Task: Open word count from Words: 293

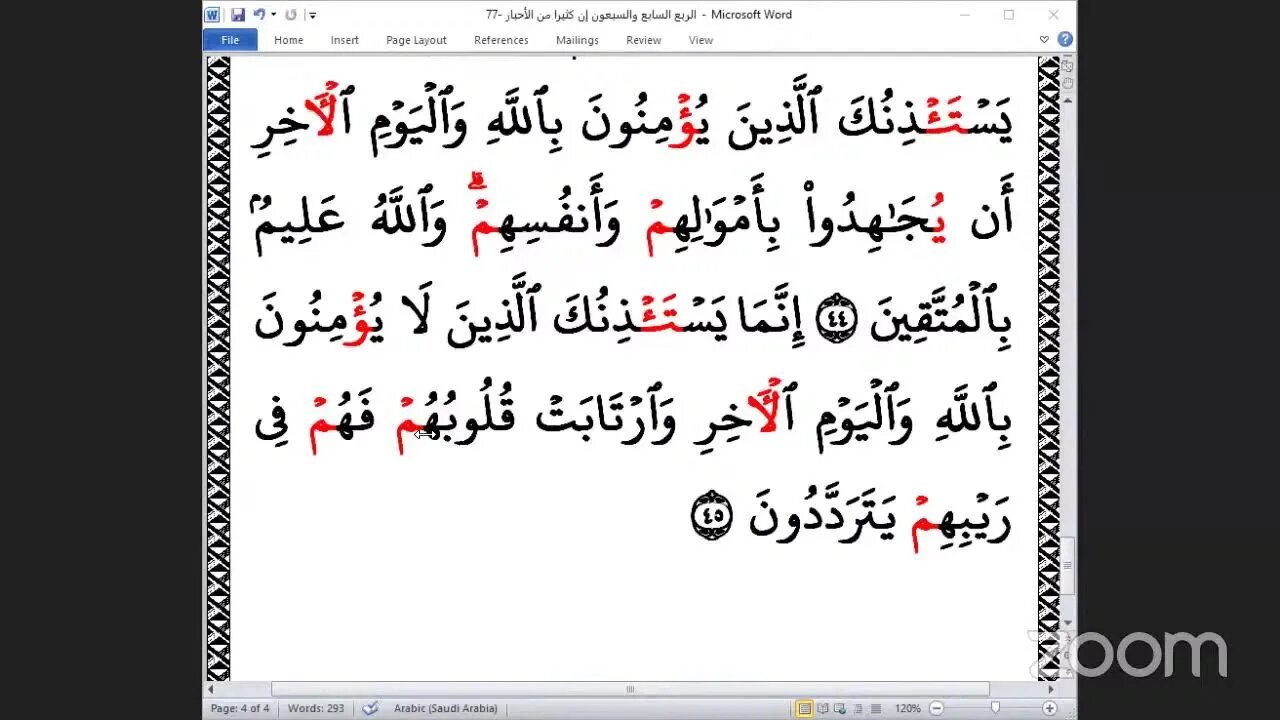Action: point(316,708)
